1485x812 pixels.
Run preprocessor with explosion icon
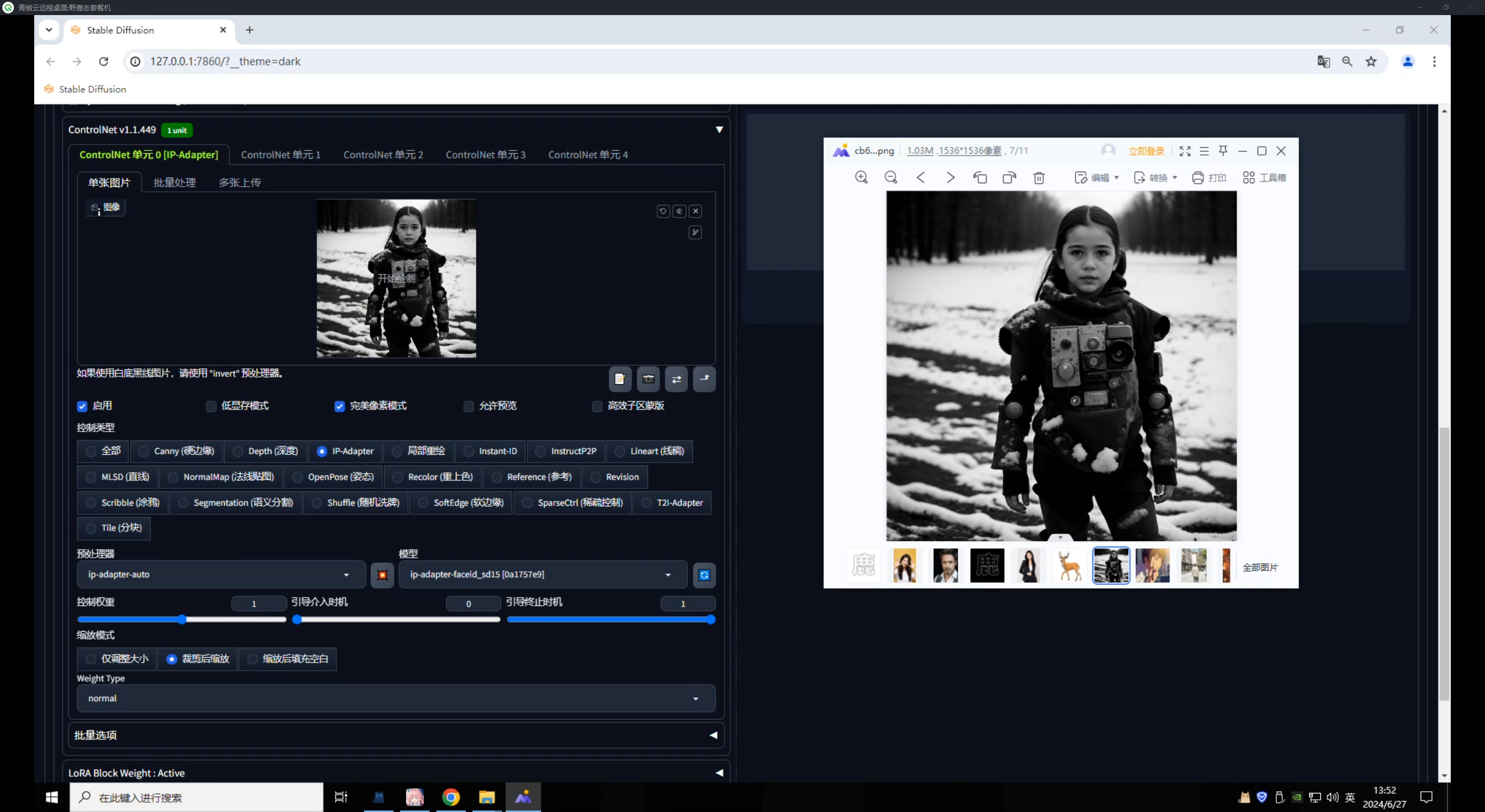pos(382,575)
